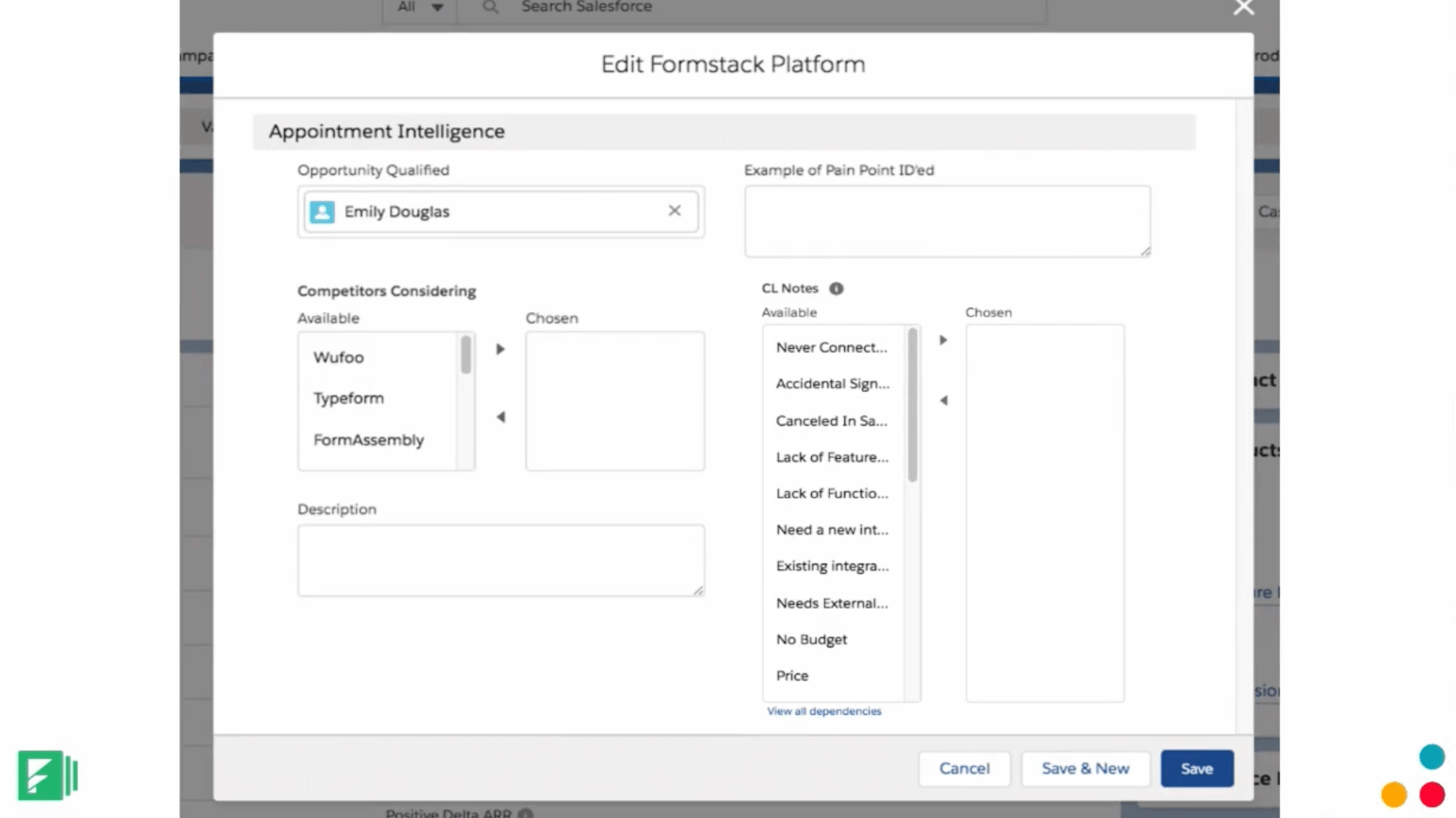Click the Save button
1456x818 pixels.
click(1196, 768)
